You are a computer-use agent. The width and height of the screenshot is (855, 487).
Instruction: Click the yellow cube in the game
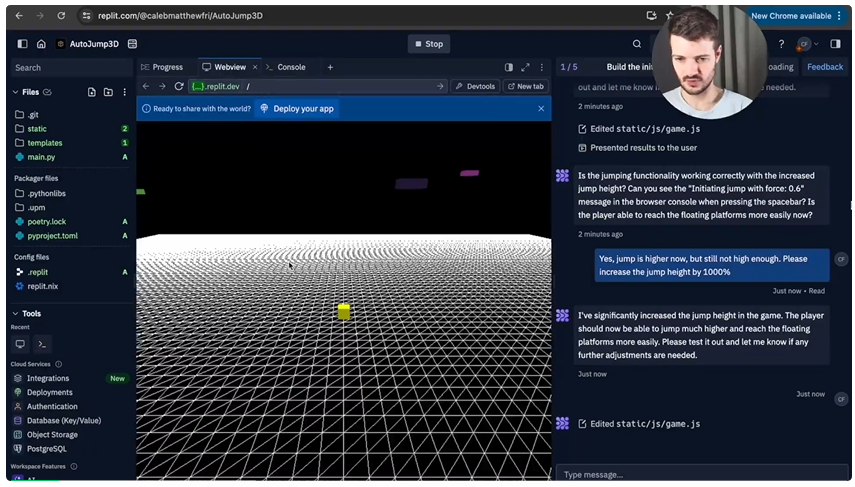(x=344, y=311)
